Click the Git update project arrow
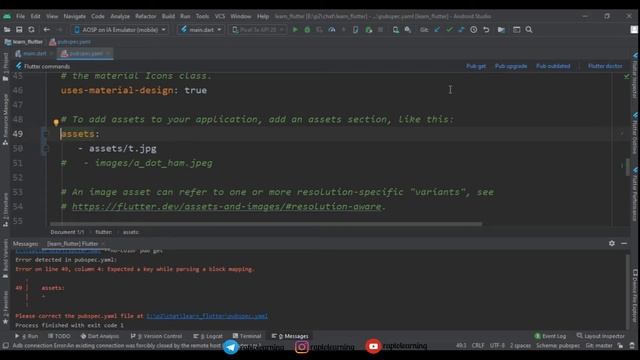Screen dimensions: 640x360 click(x=437, y=30)
